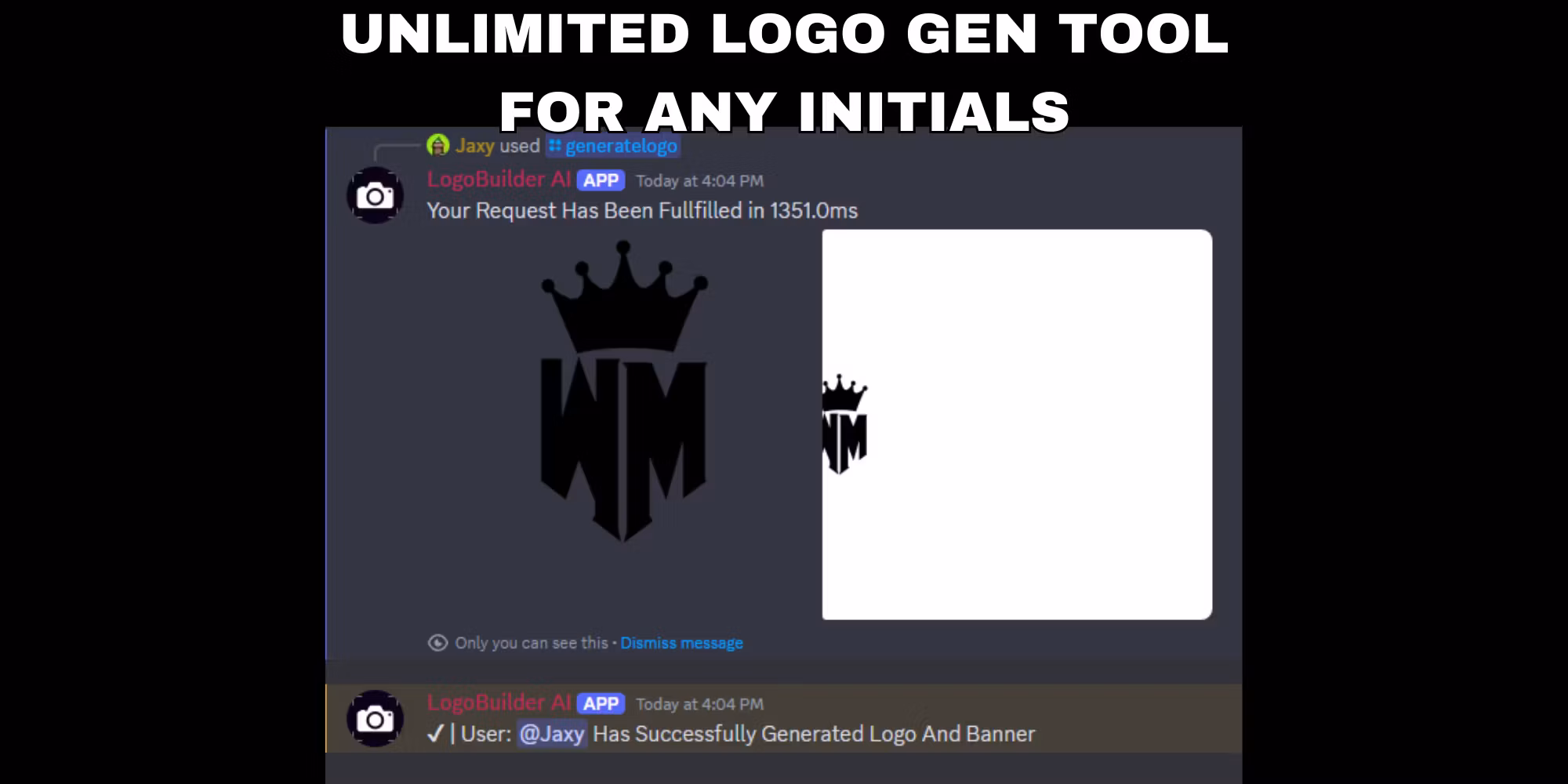Open second LogoBuilder AI camera avatar
This screenshot has width=1568, height=784.
(375, 718)
